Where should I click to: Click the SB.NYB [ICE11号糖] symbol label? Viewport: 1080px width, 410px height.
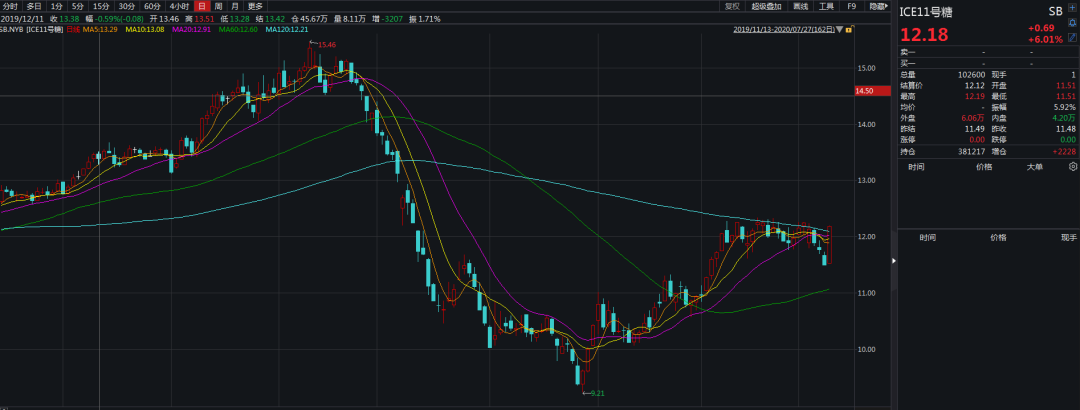click(31, 30)
